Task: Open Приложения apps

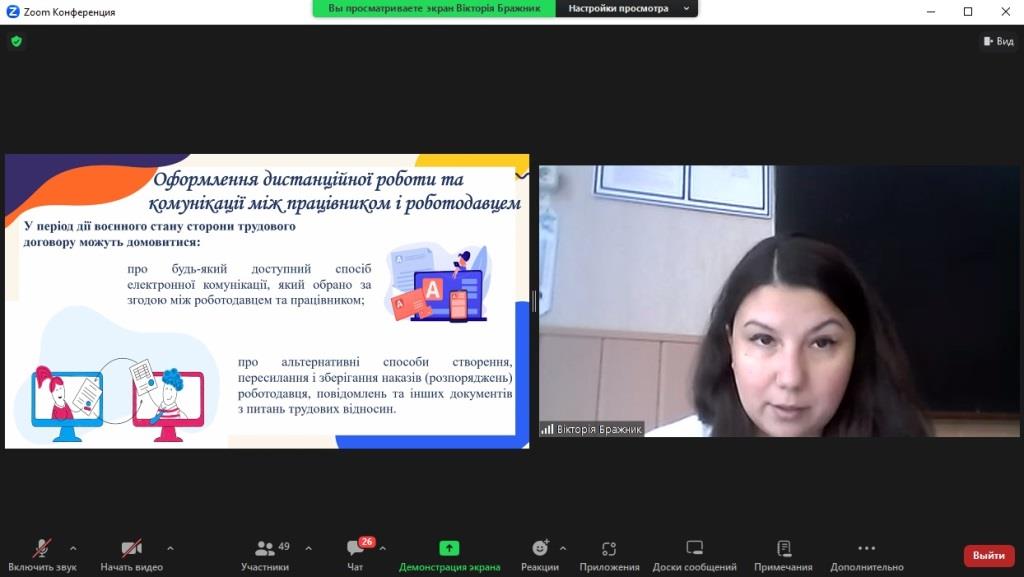Action: 609,555
